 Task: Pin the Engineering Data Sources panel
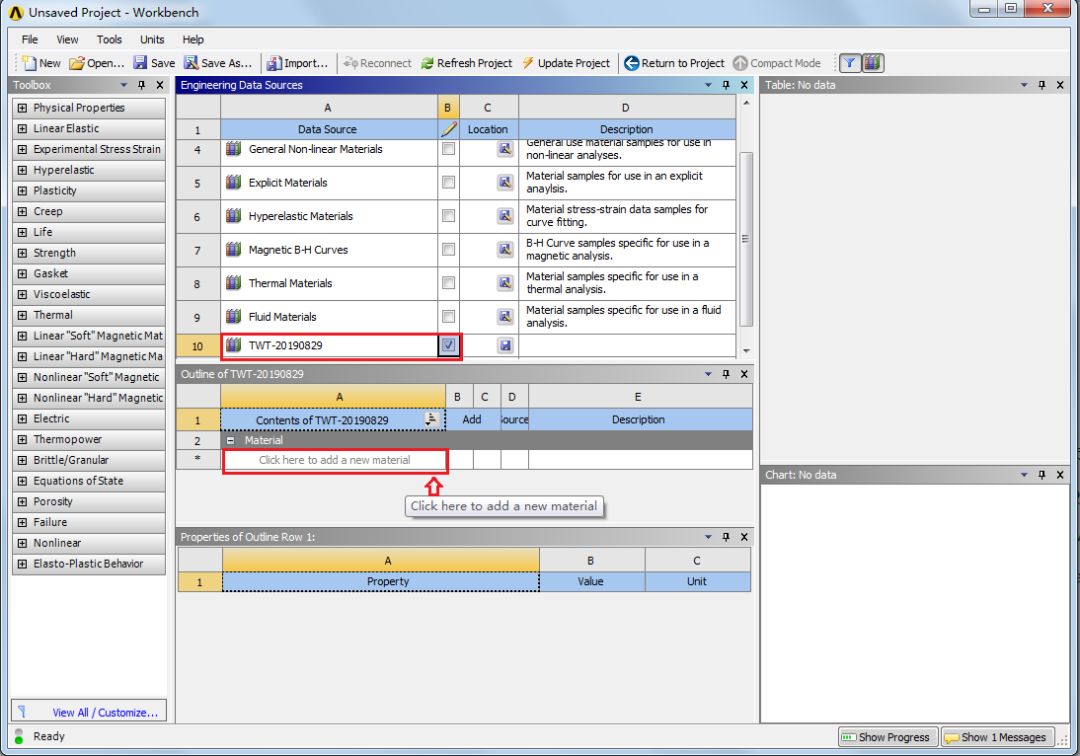[726, 85]
